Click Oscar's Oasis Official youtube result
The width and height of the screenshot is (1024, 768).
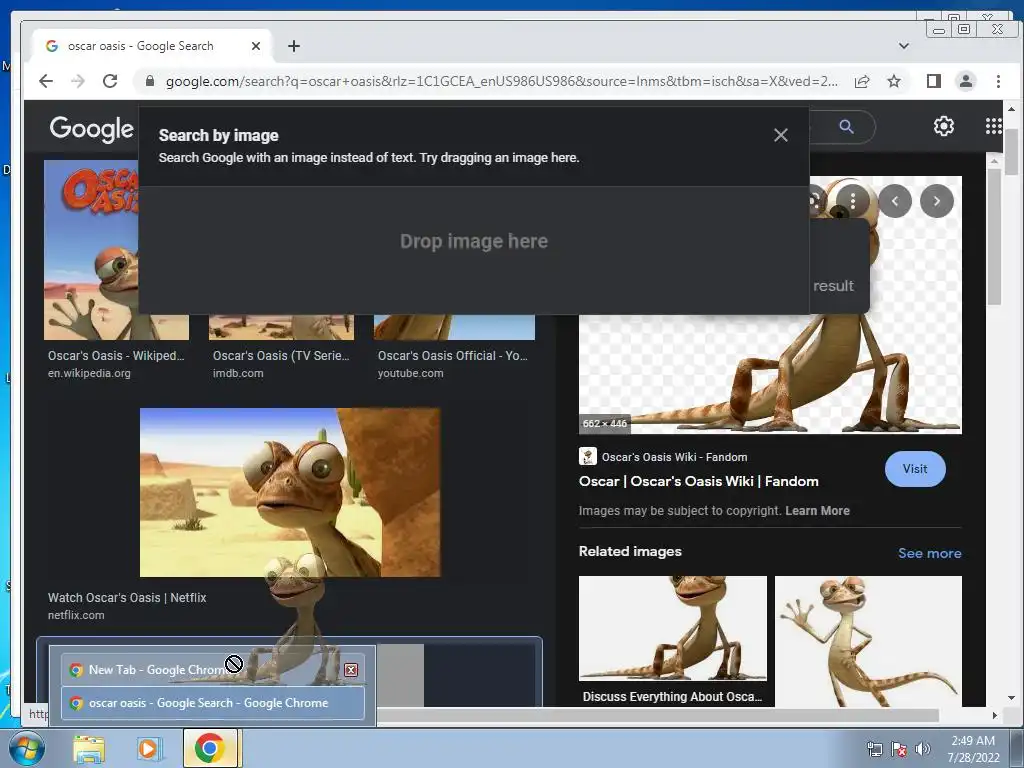point(453,356)
